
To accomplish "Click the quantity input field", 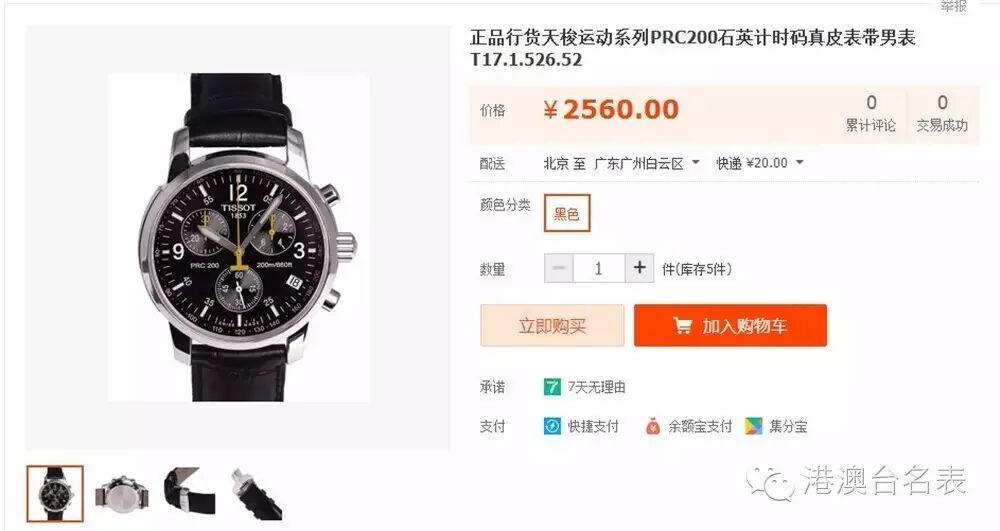I will 599,268.
